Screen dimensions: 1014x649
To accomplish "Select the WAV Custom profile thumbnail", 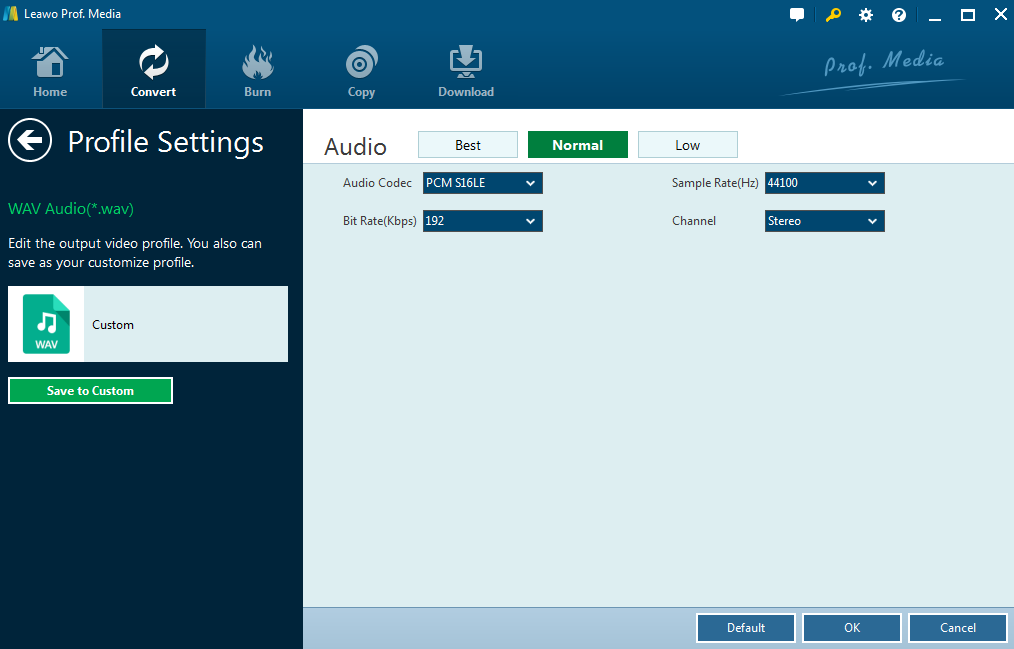I will pyautogui.click(x=47, y=324).
